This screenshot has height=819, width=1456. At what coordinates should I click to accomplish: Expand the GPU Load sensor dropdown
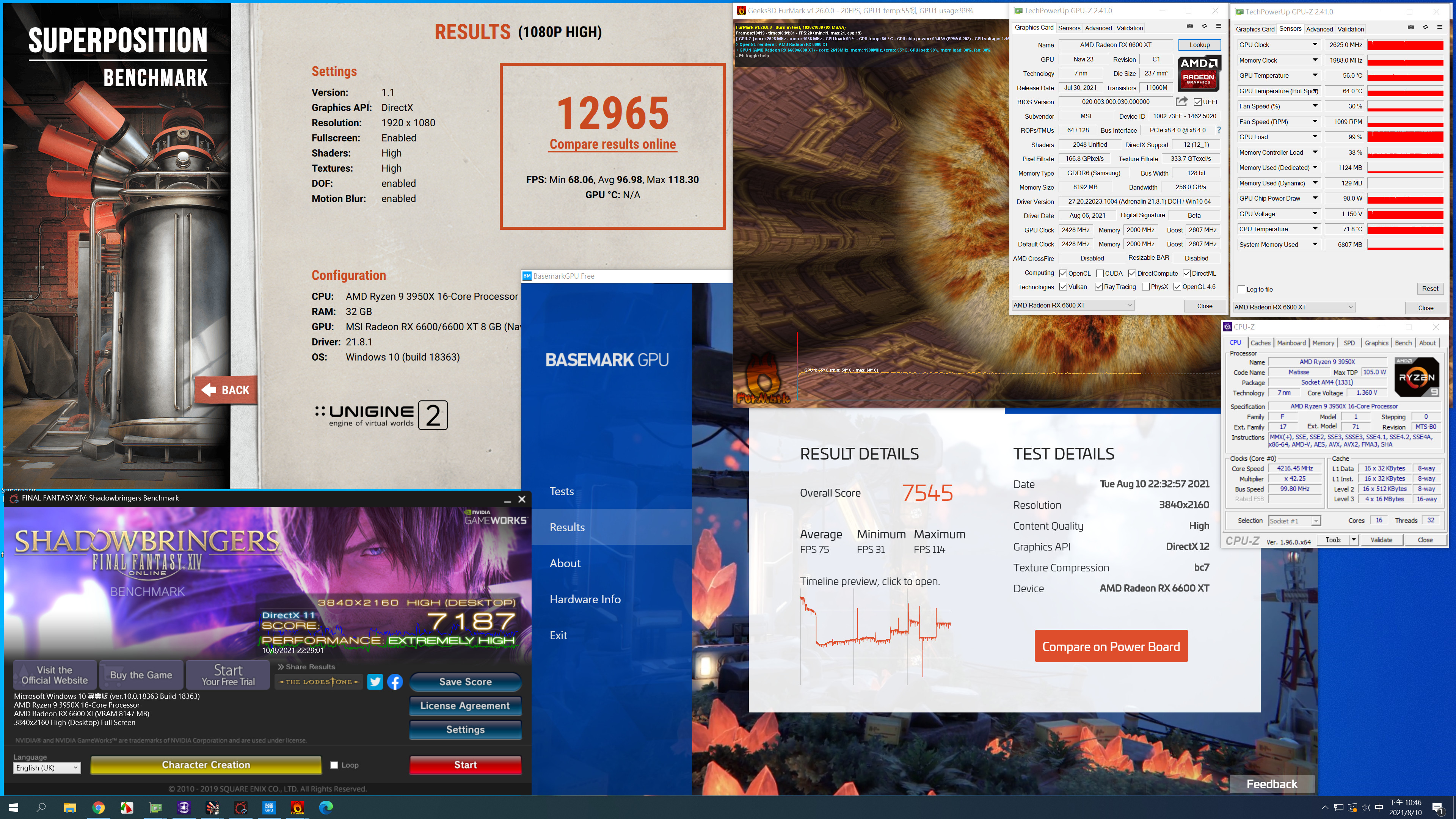click(1315, 137)
